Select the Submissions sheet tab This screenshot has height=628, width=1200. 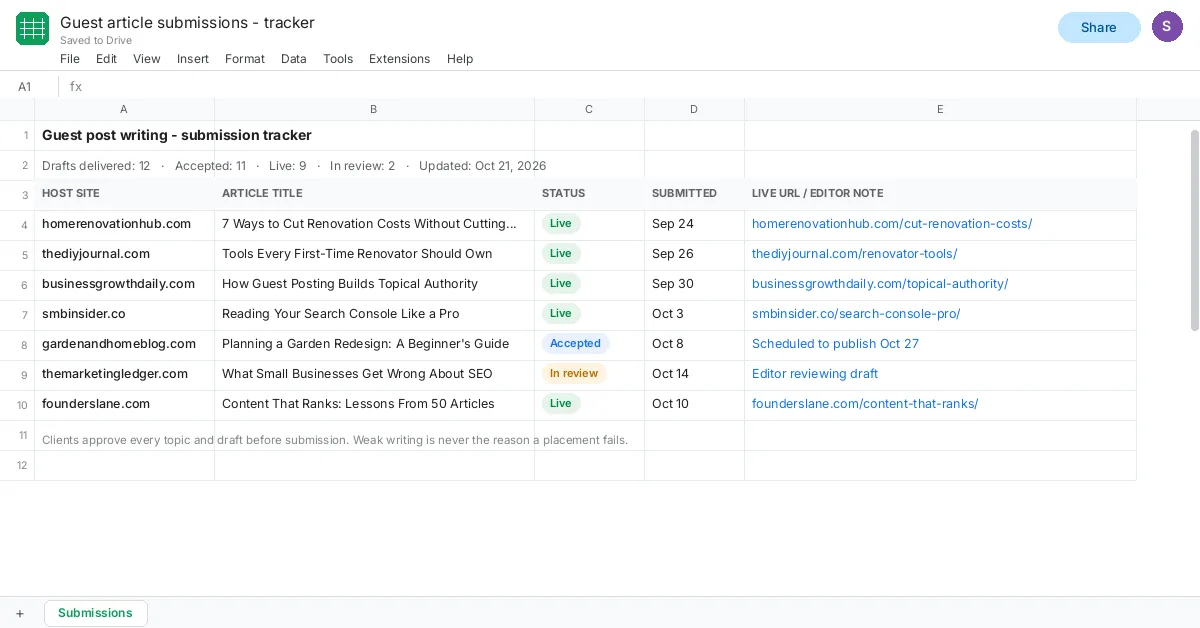[96, 613]
